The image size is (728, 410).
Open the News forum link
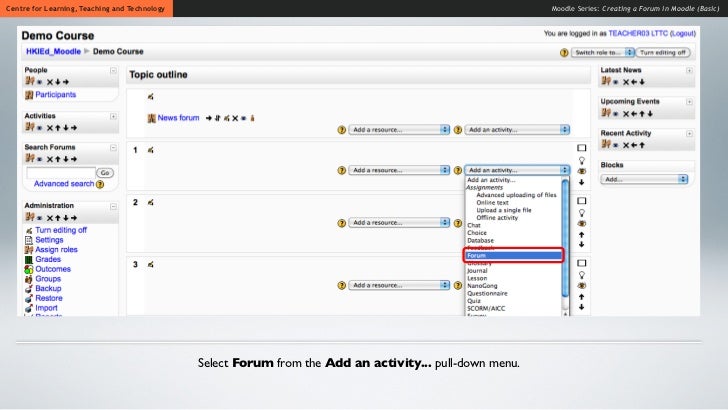pyautogui.click(x=178, y=118)
